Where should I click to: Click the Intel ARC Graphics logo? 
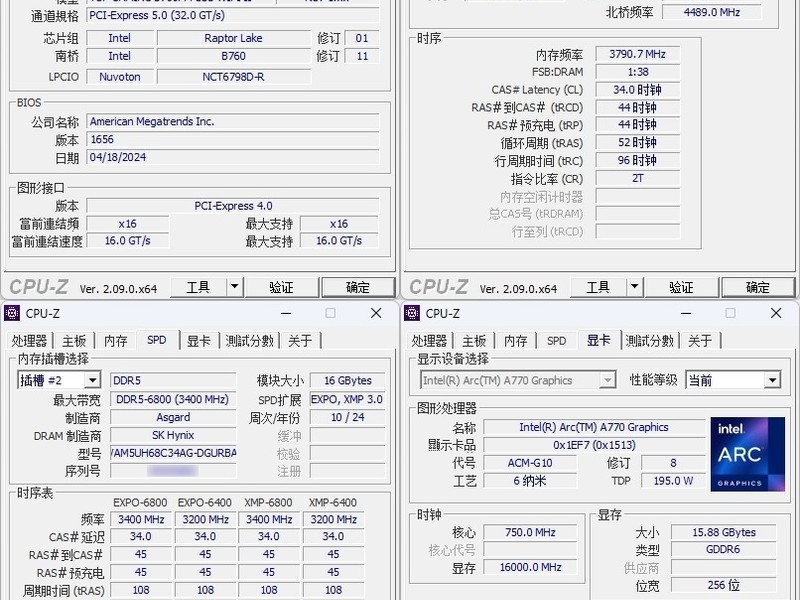tap(747, 454)
